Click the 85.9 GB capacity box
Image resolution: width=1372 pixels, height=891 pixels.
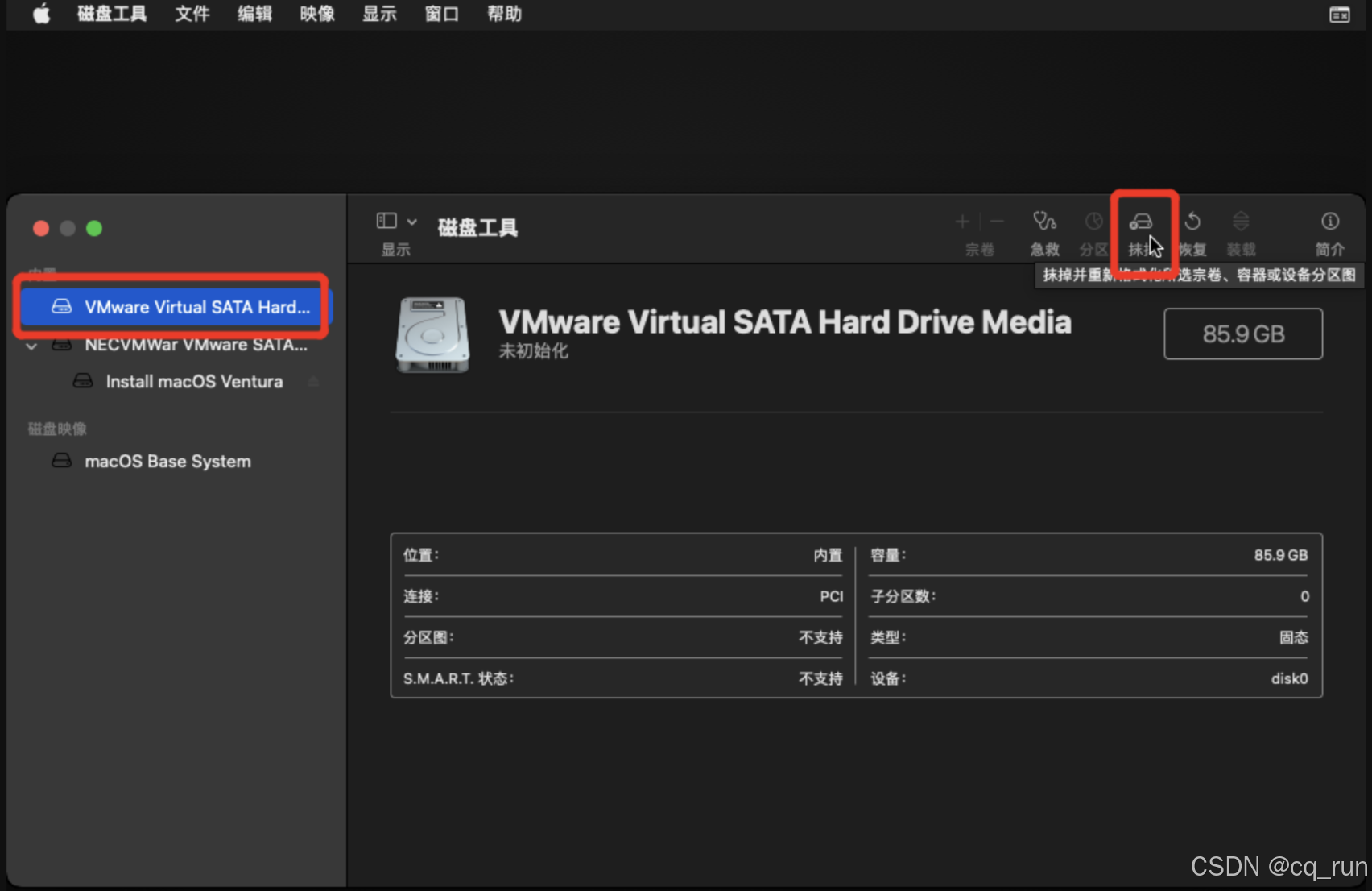[x=1242, y=334]
